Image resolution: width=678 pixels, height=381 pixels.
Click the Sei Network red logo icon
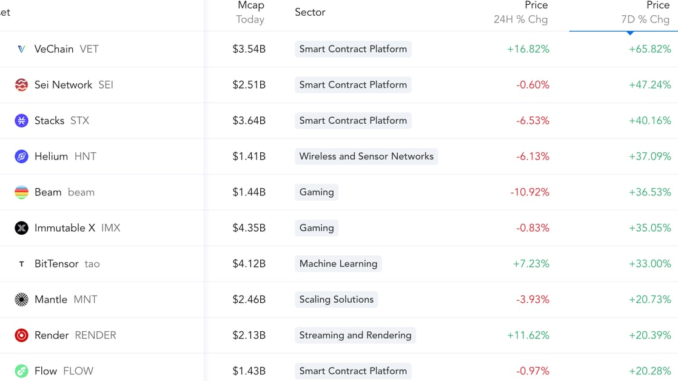21,85
